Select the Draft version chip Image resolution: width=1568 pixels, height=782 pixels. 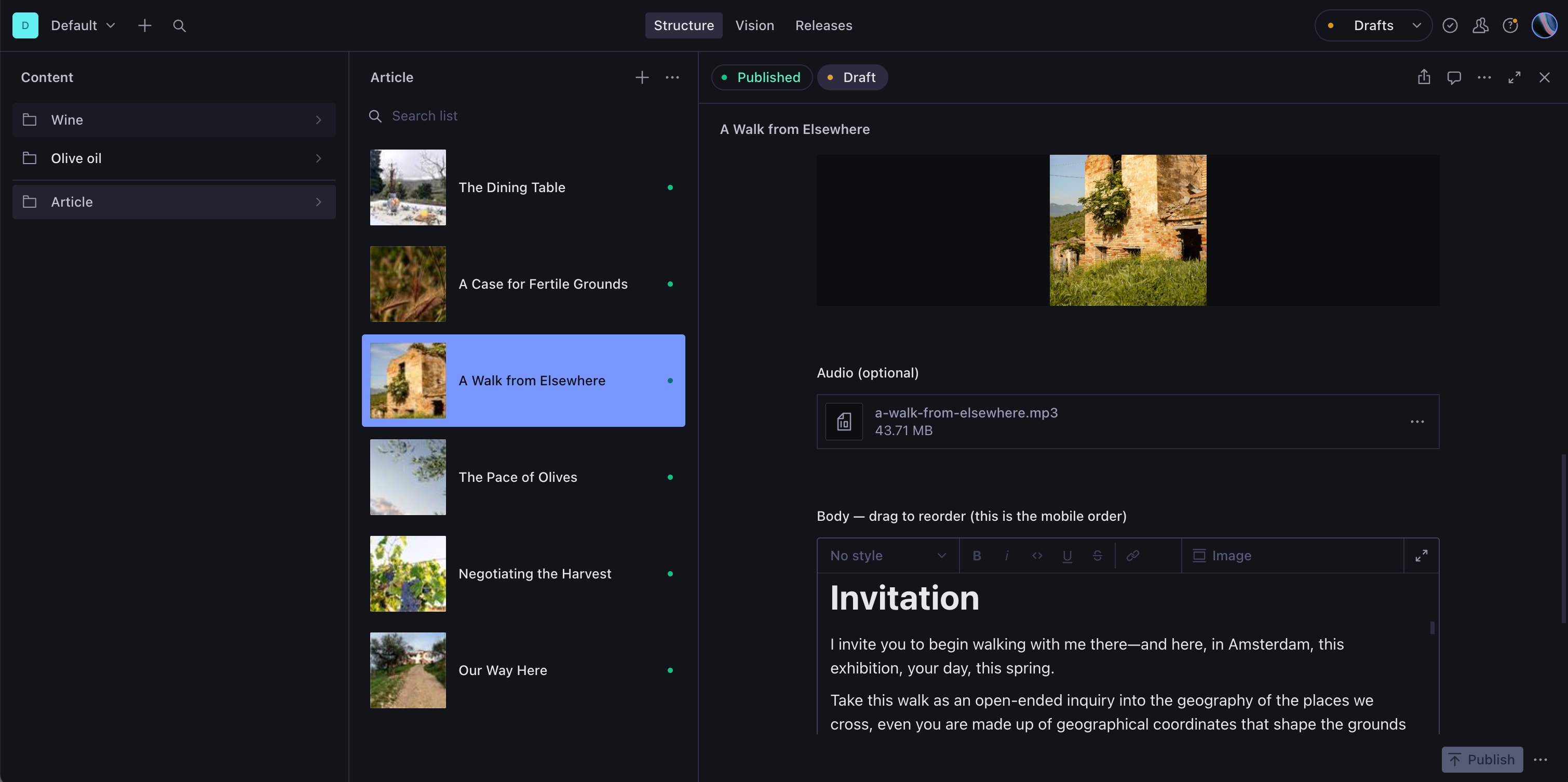(852, 77)
